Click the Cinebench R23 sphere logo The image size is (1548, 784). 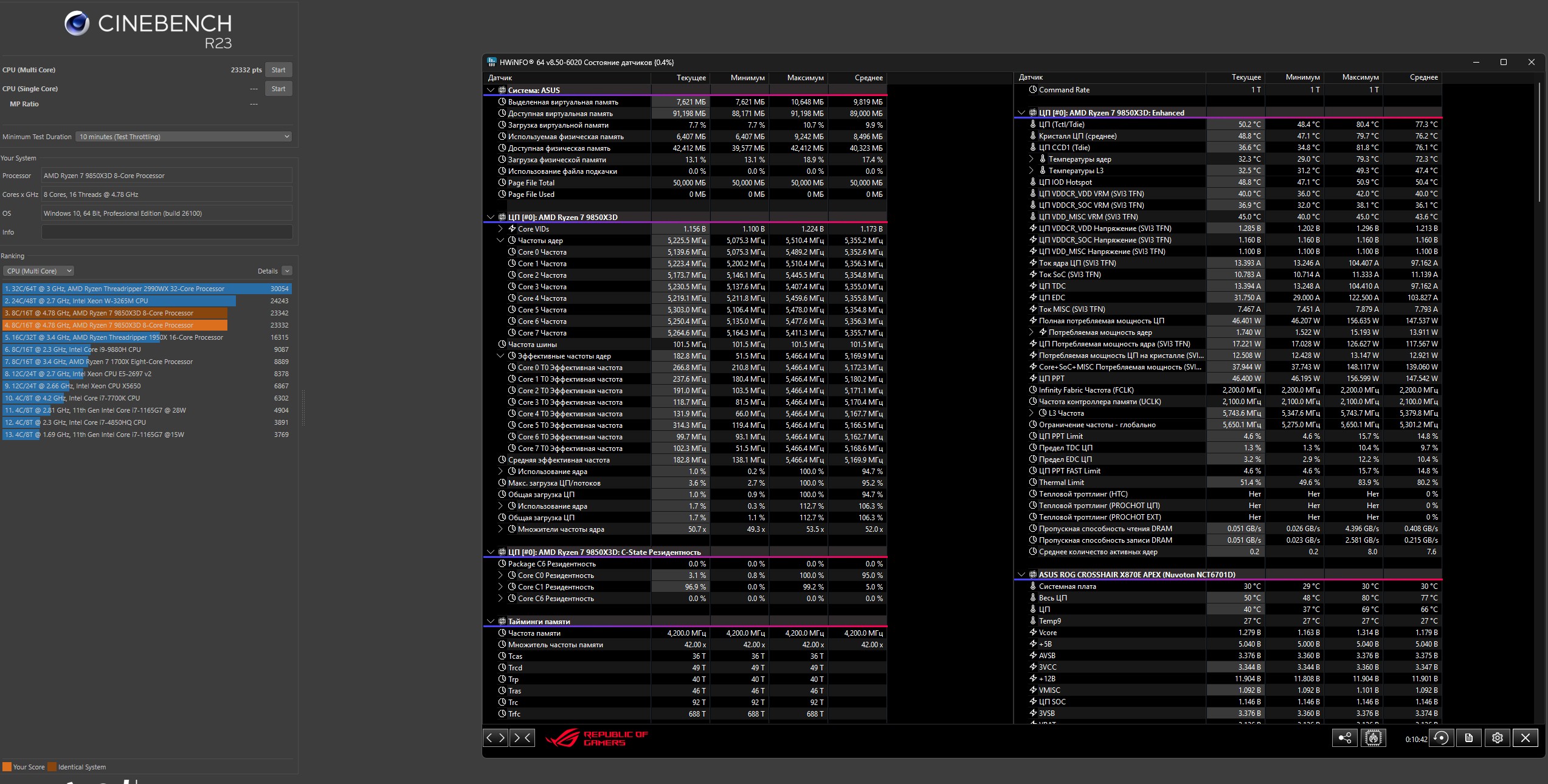tap(77, 23)
